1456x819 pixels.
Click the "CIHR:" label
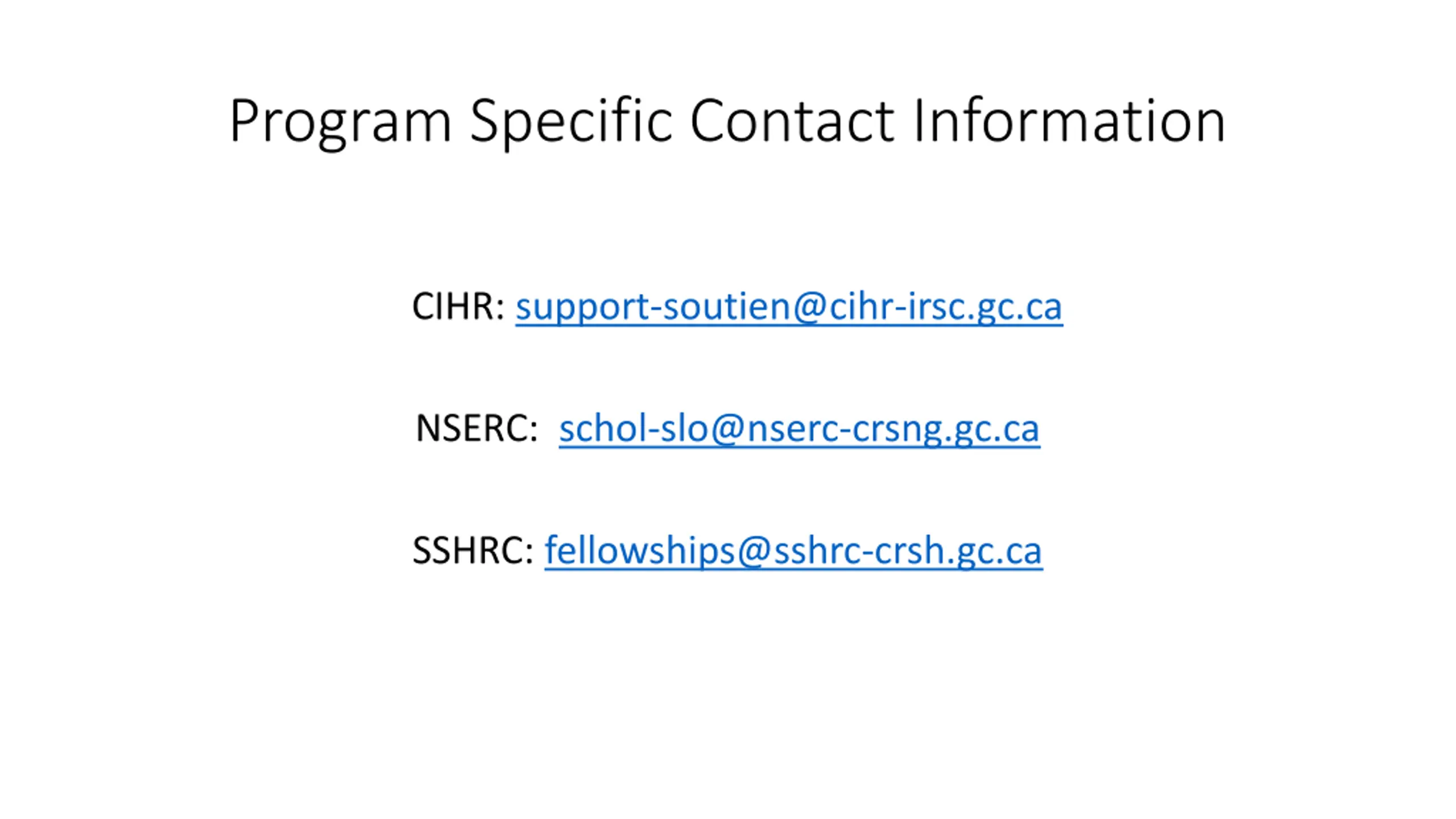tap(458, 307)
